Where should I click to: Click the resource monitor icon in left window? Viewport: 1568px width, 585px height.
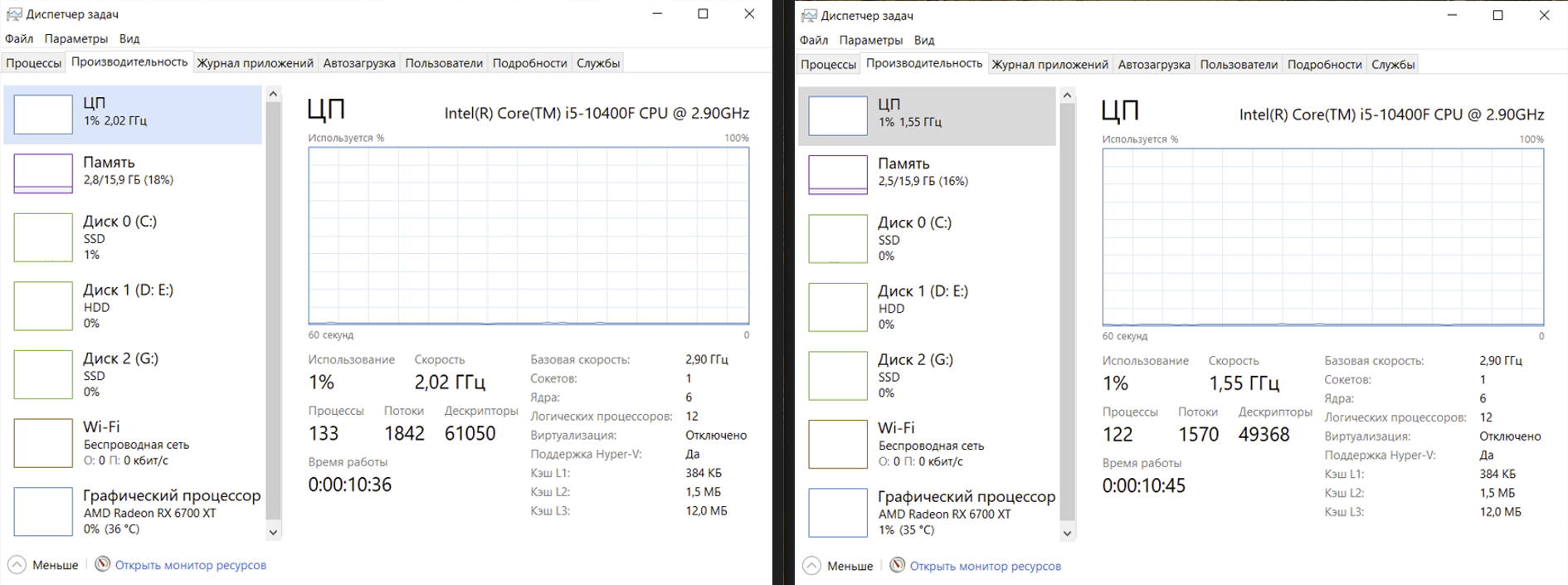coord(102,564)
